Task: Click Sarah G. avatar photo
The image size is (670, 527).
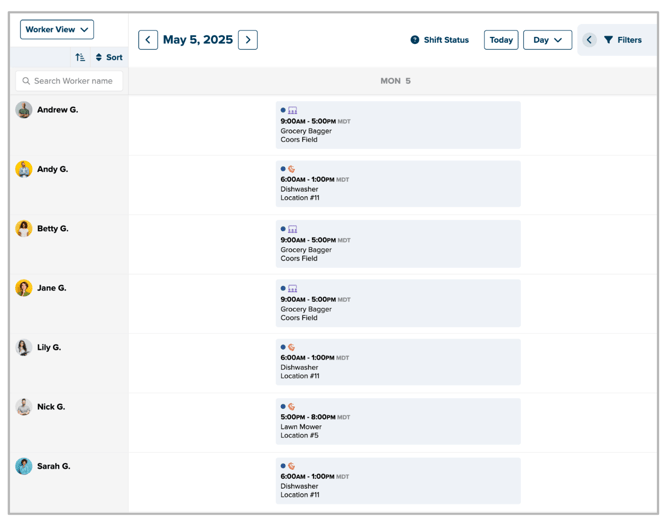Action: click(x=24, y=466)
